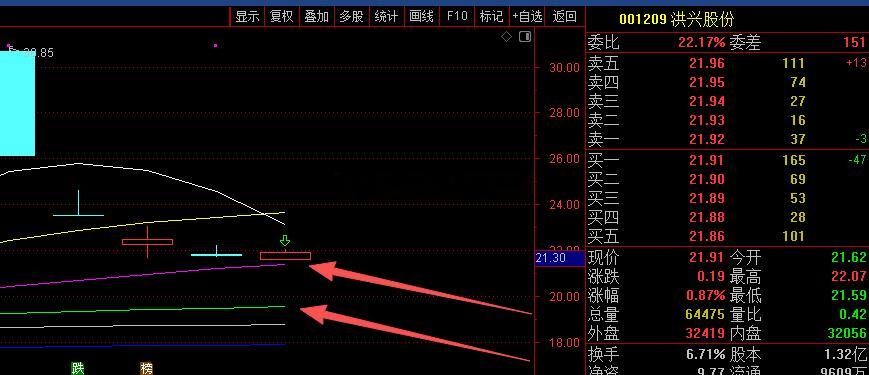
Task: Click 卖四 price 21.95
Action: [707, 83]
